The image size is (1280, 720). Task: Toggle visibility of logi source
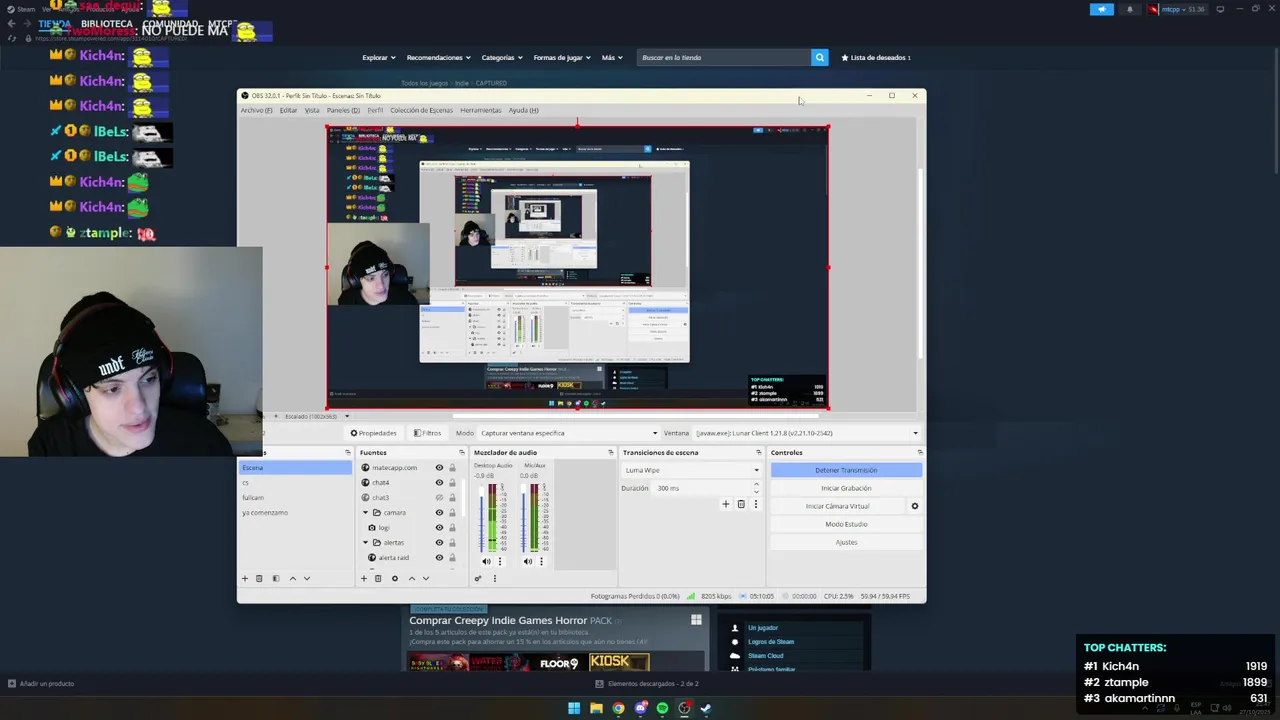coord(439,528)
